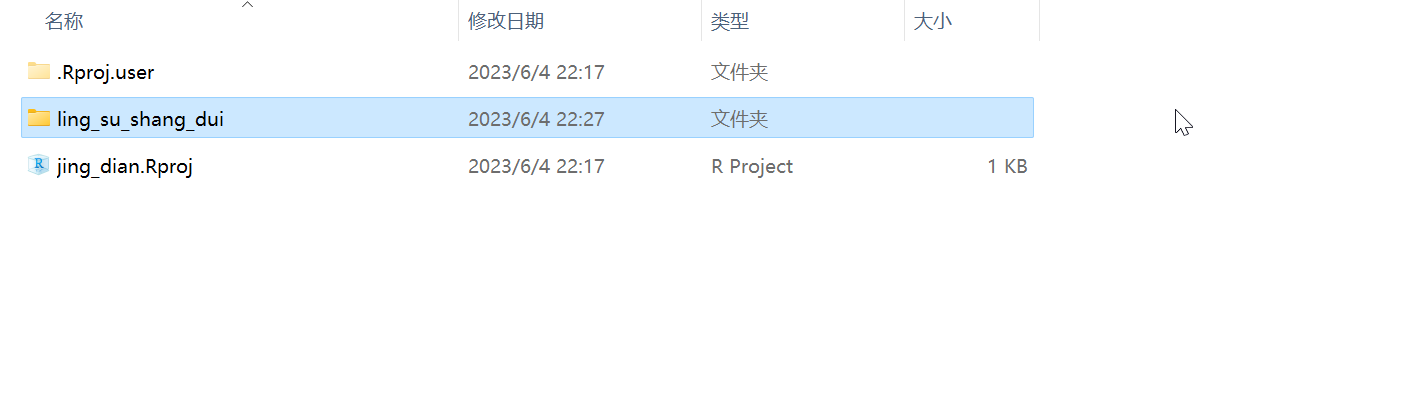1418x419 pixels.
Task: Click the 2023/6/4 22:27 date of ling_su_shang_dui
Action: (x=536, y=119)
